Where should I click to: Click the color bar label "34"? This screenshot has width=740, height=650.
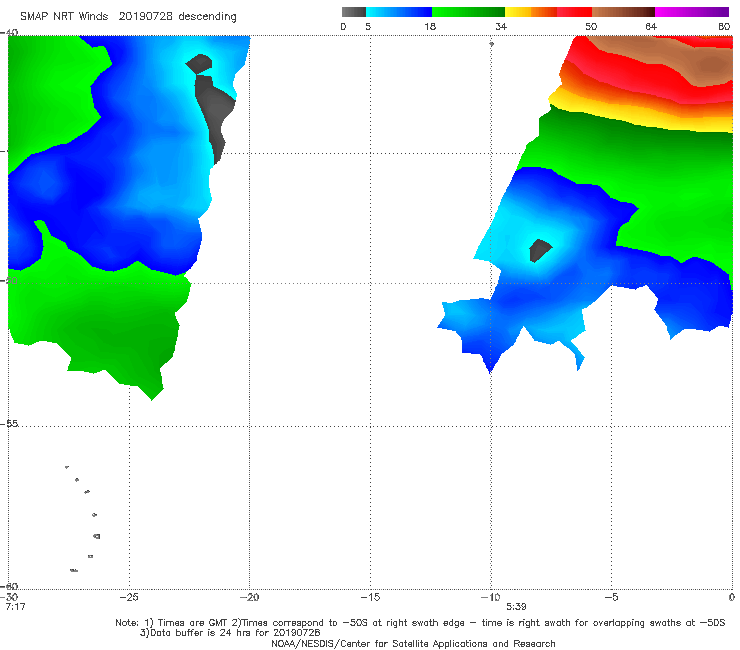click(501, 26)
